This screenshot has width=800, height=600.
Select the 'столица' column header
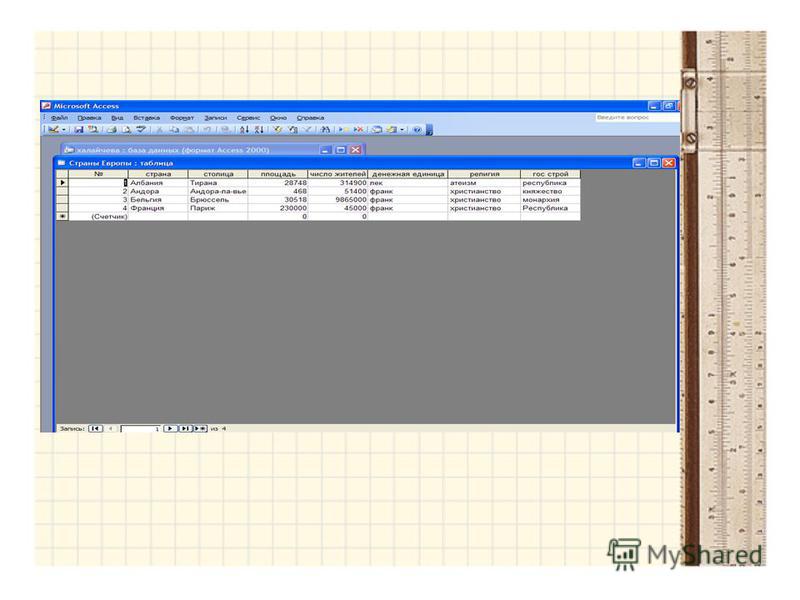click(x=218, y=174)
